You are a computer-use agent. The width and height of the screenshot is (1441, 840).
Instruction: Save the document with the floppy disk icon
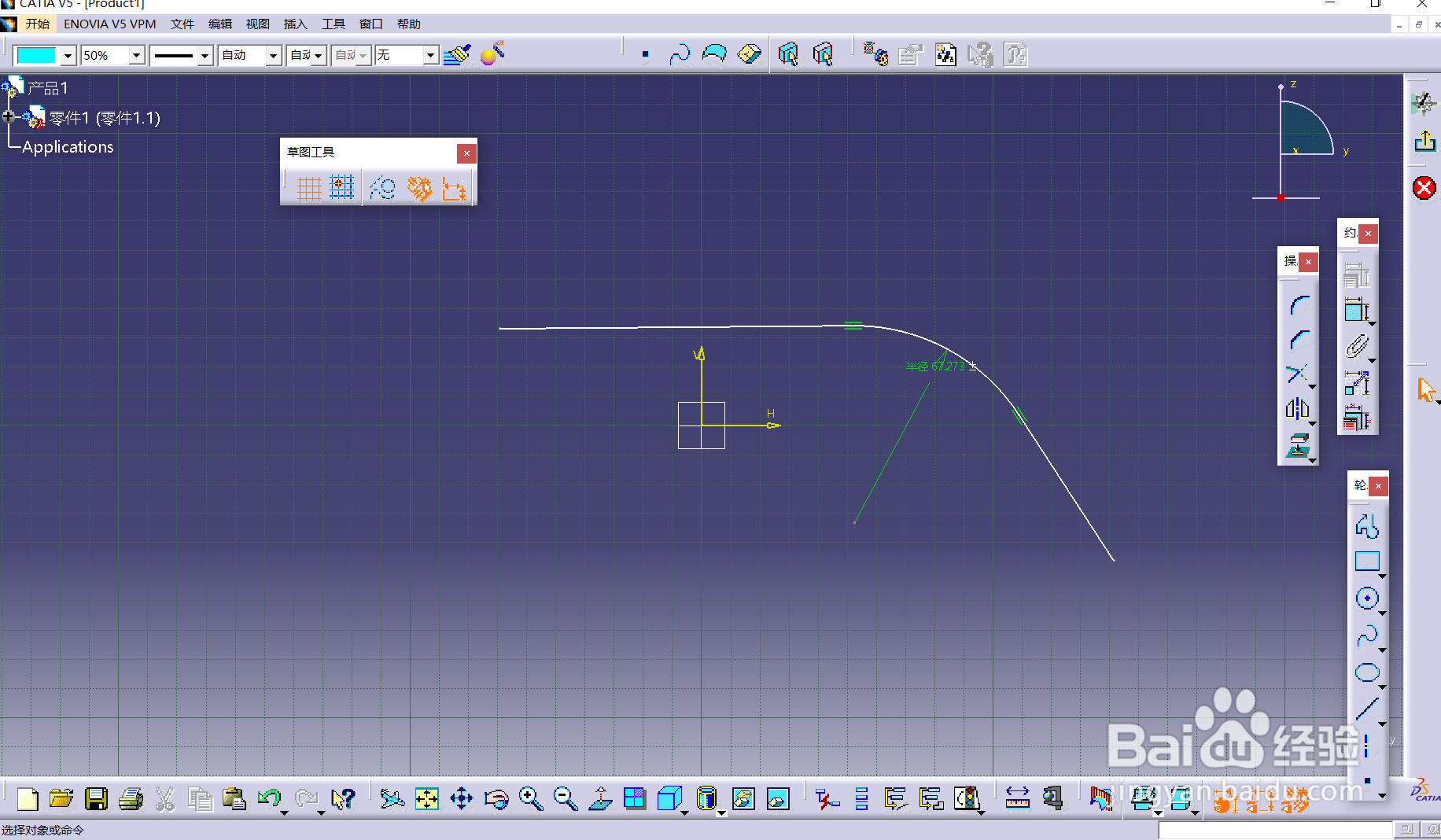pyautogui.click(x=96, y=799)
